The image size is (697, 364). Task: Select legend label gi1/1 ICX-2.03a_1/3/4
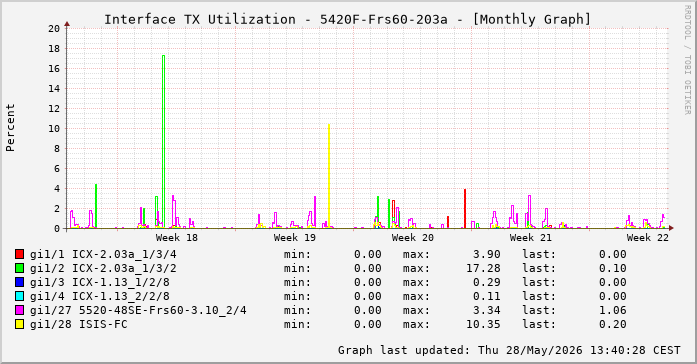coord(103,254)
